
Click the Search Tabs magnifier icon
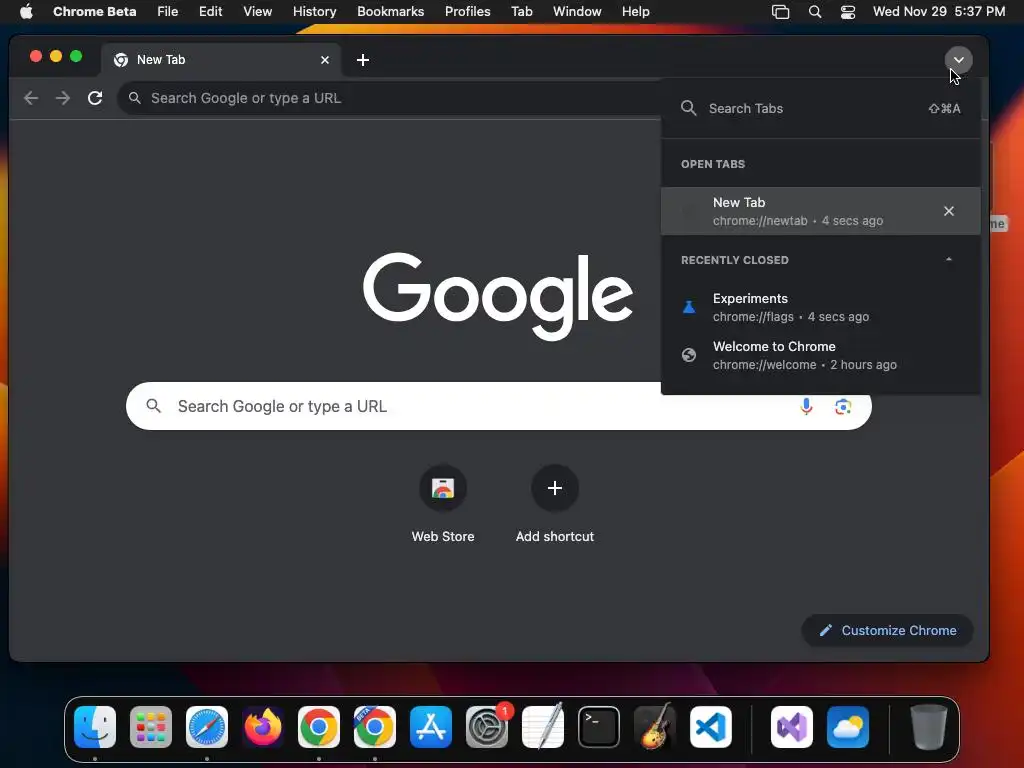688,108
